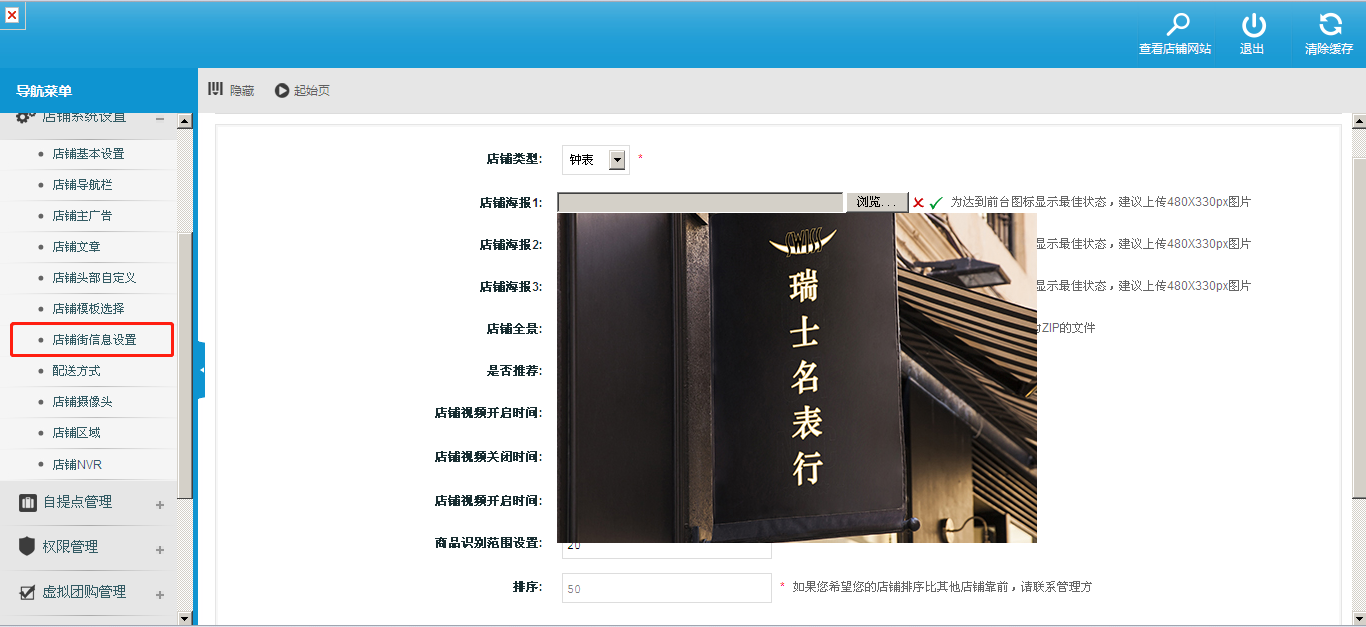The image size is (1366, 627).
Task: Click the 瑞士名表行 poster preview image
Action: click(797, 377)
